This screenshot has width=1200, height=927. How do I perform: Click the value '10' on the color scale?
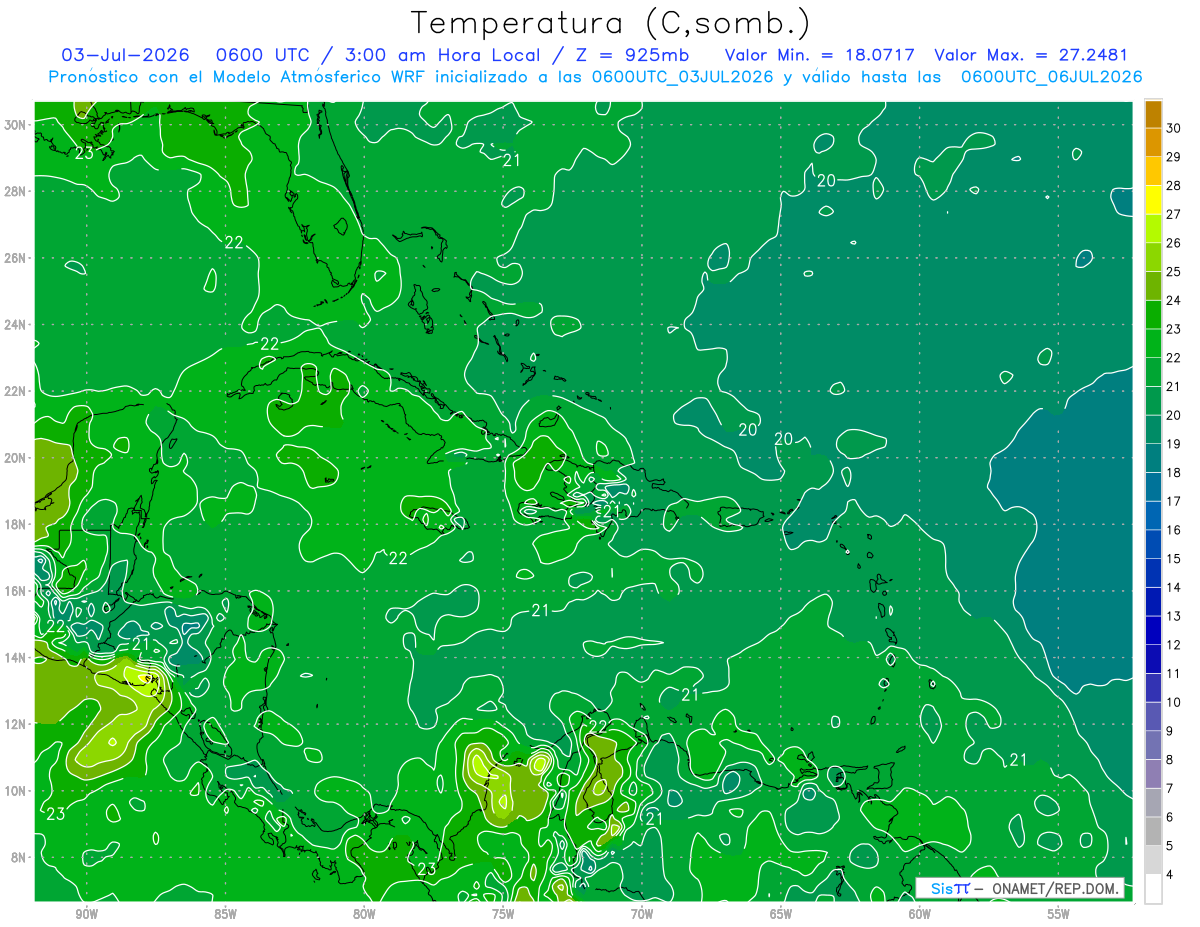(1174, 702)
